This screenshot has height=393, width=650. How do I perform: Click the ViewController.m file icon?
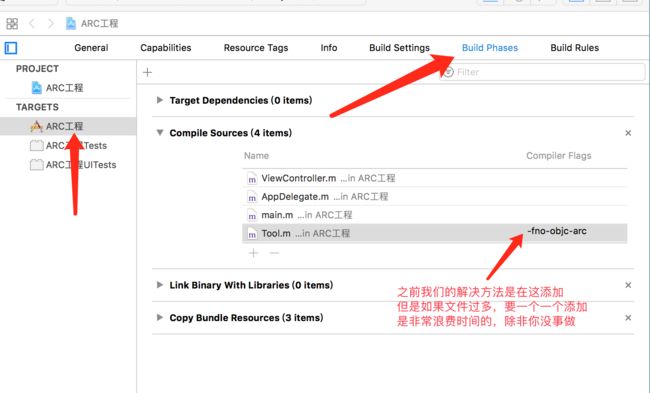tap(252, 179)
